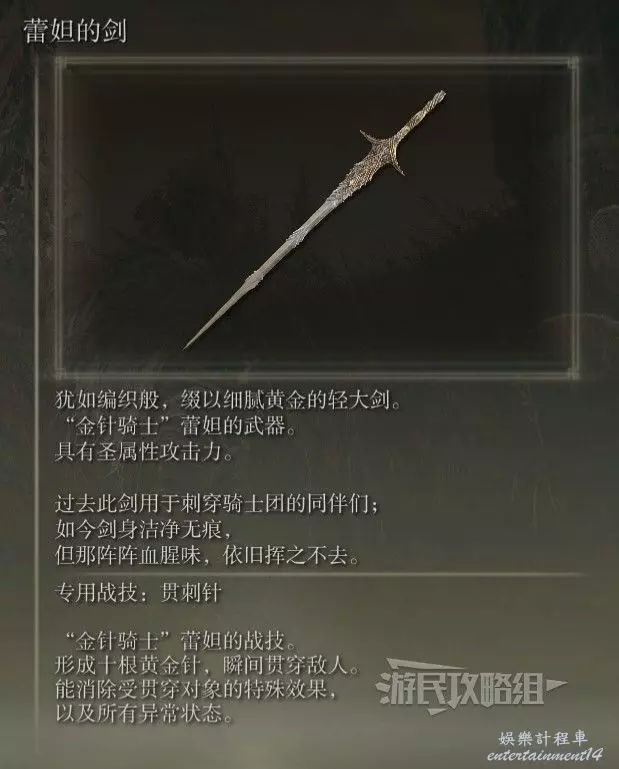The width and height of the screenshot is (619, 769).
Task: Click the line 形成十根黄金针，瞬间贯穿敌人
Action: (208, 666)
